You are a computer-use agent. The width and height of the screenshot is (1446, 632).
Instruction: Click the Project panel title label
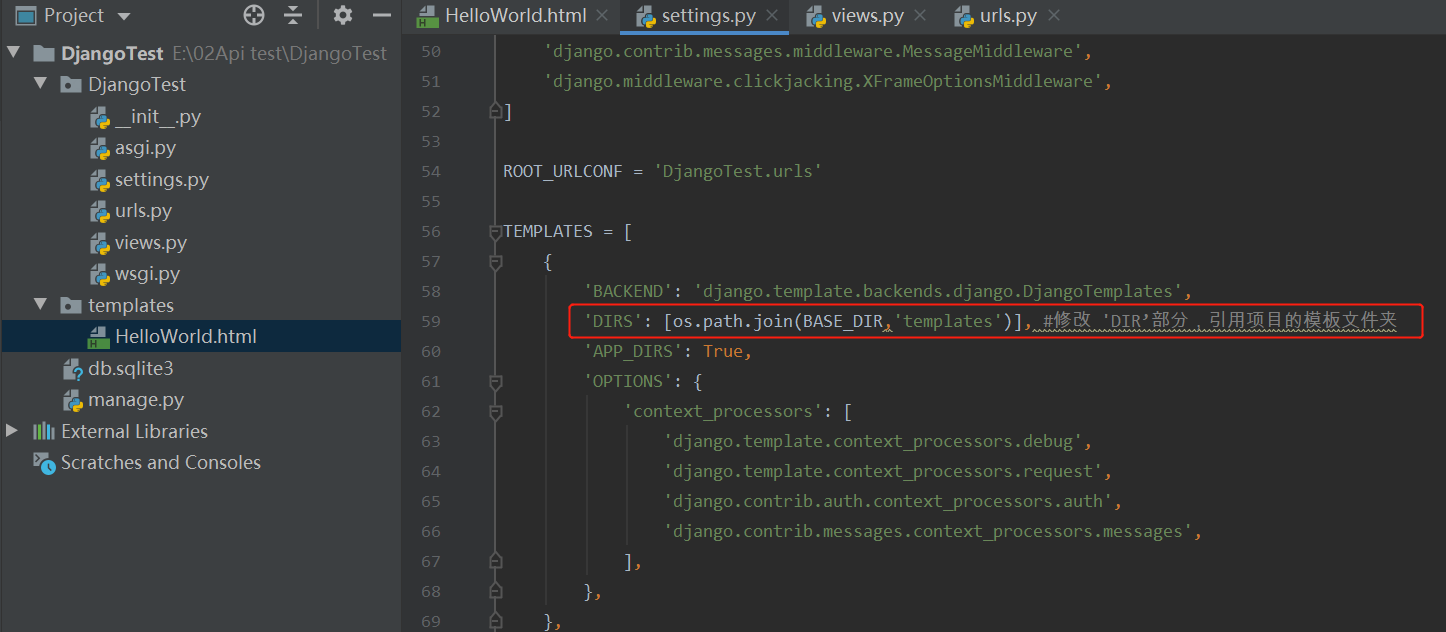click(x=74, y=15)
